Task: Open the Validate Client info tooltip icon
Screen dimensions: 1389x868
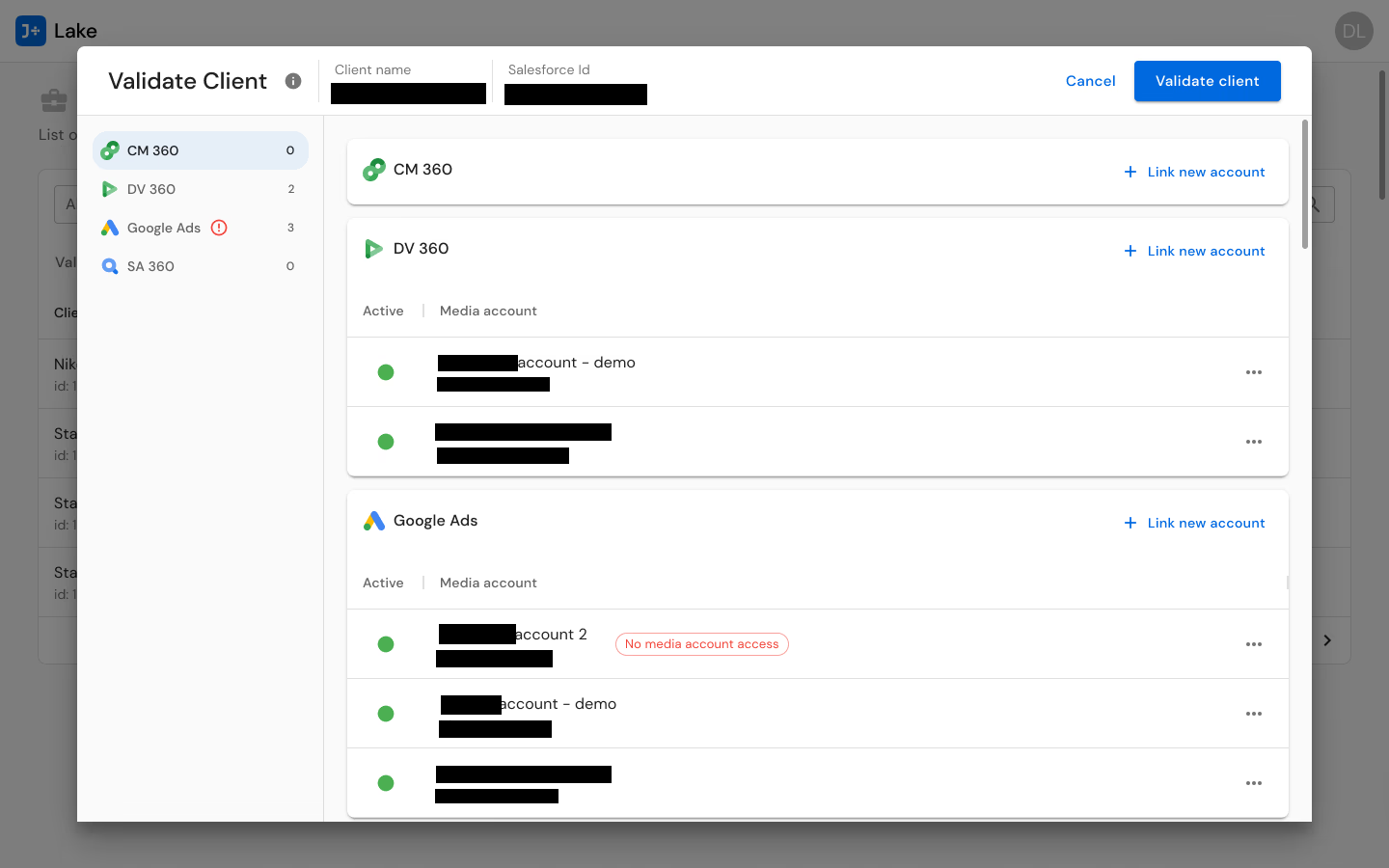Action: coord(293,81)
